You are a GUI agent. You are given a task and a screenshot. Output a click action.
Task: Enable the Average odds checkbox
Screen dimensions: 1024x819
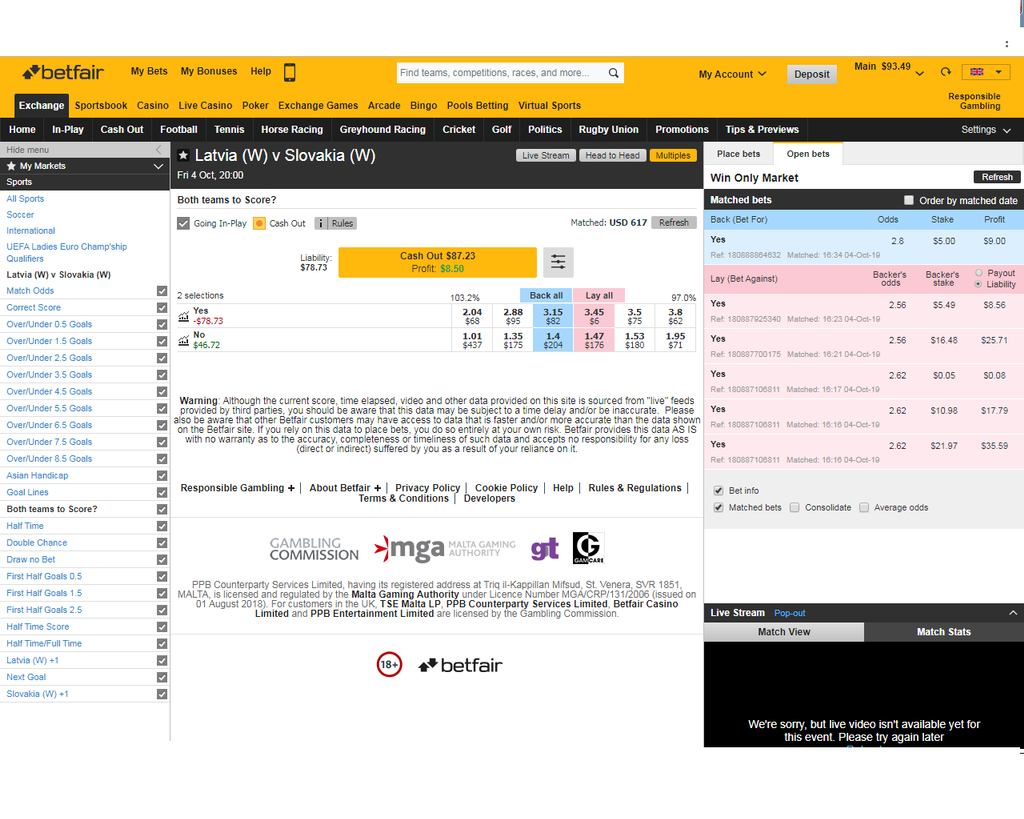864,507
